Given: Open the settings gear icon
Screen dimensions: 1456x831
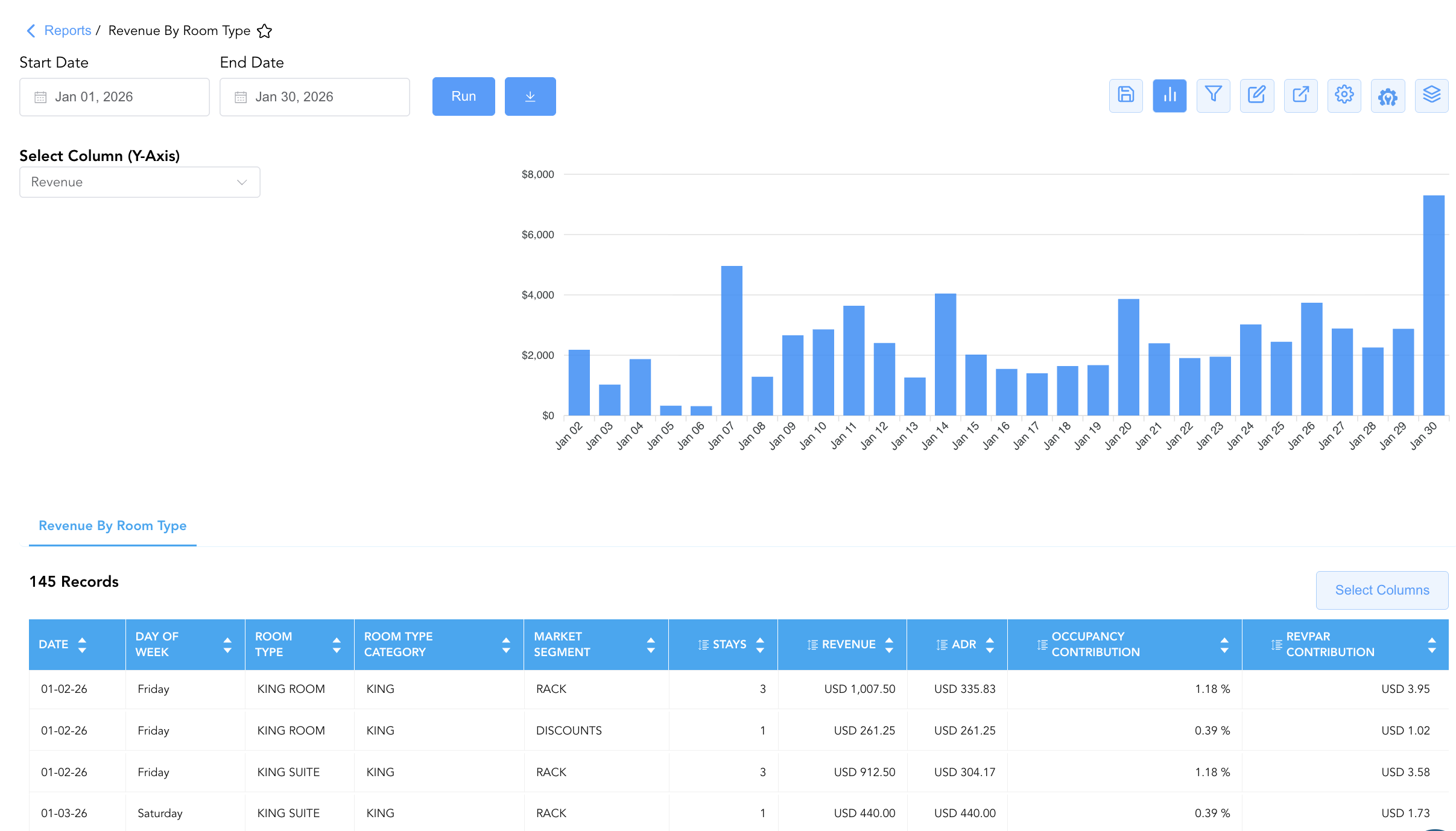Looking at the screenshot, I should point(1344,95).
